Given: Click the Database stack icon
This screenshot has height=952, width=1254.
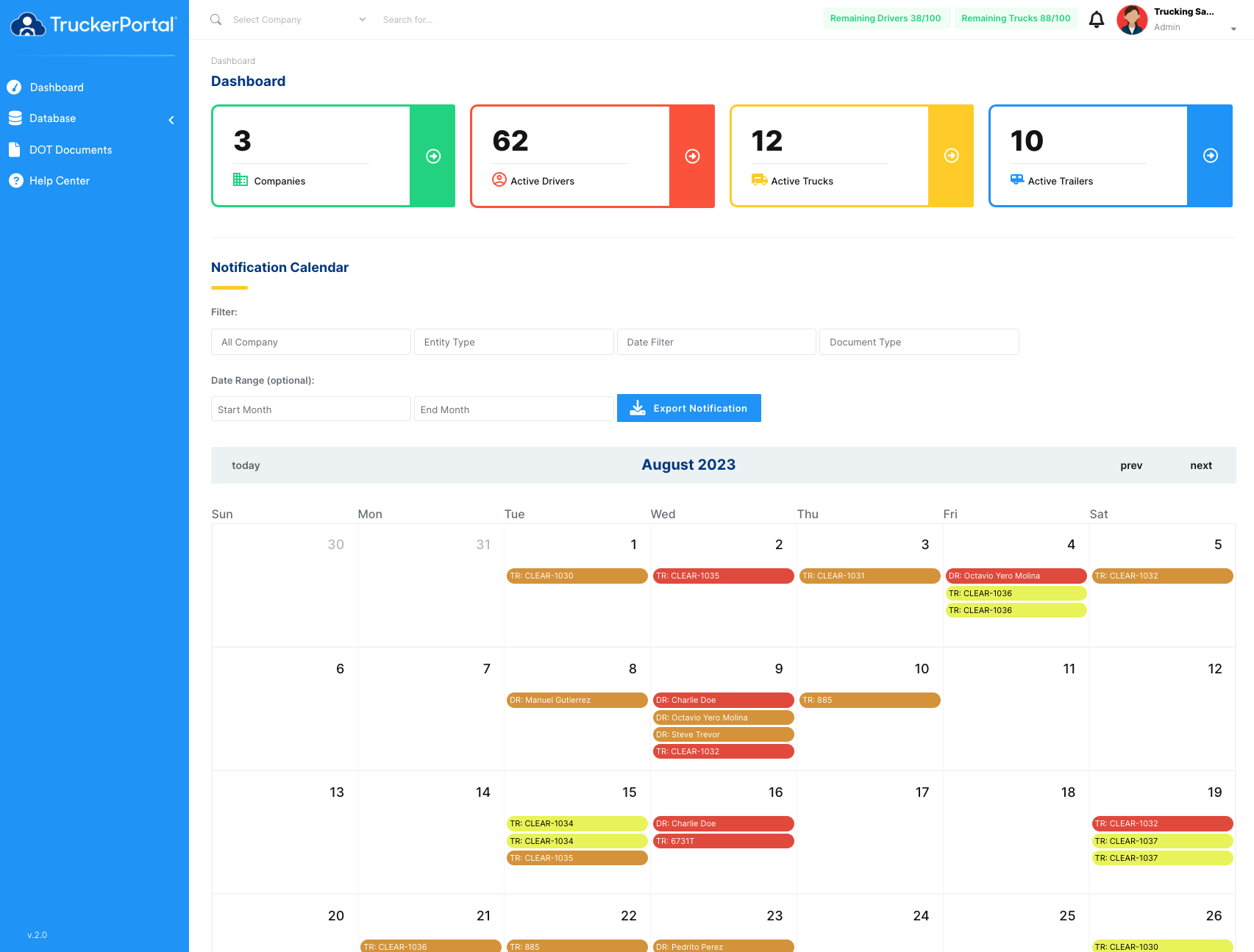Looking at the screenshot, I should click(x=15, y=118).
